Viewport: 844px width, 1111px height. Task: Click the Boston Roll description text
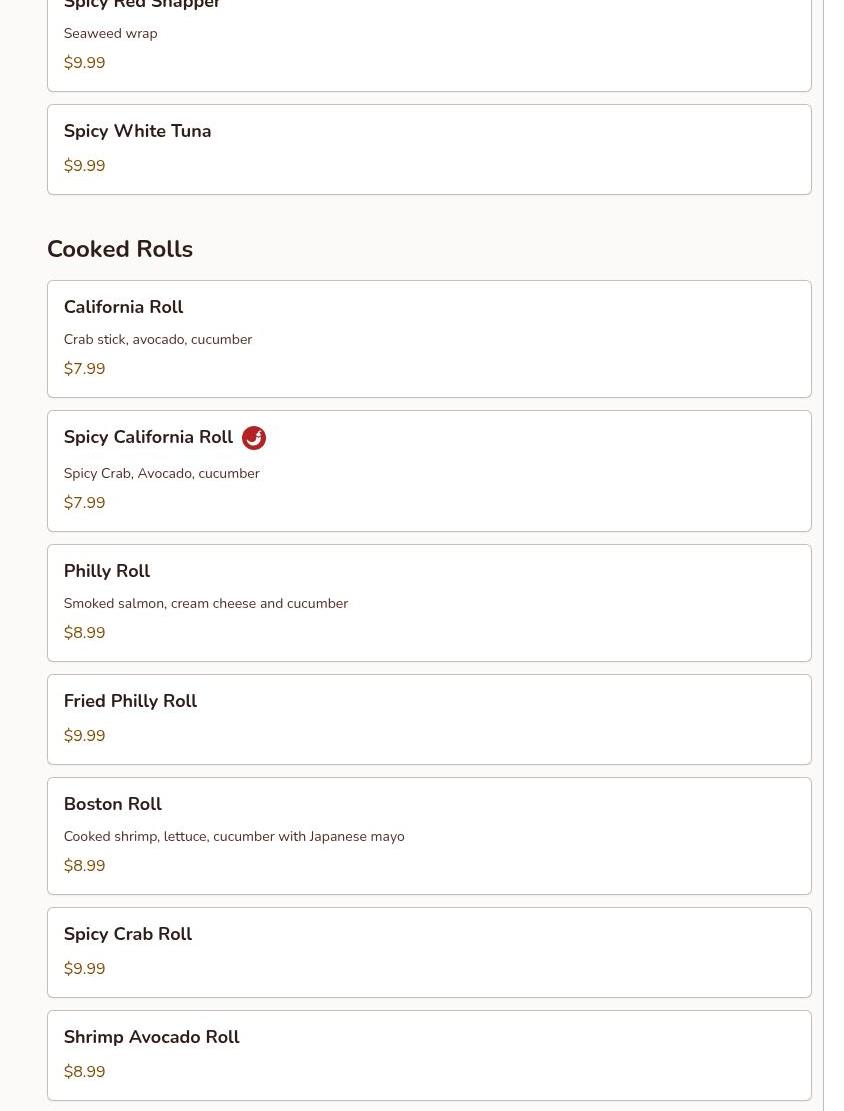(234, 837)
